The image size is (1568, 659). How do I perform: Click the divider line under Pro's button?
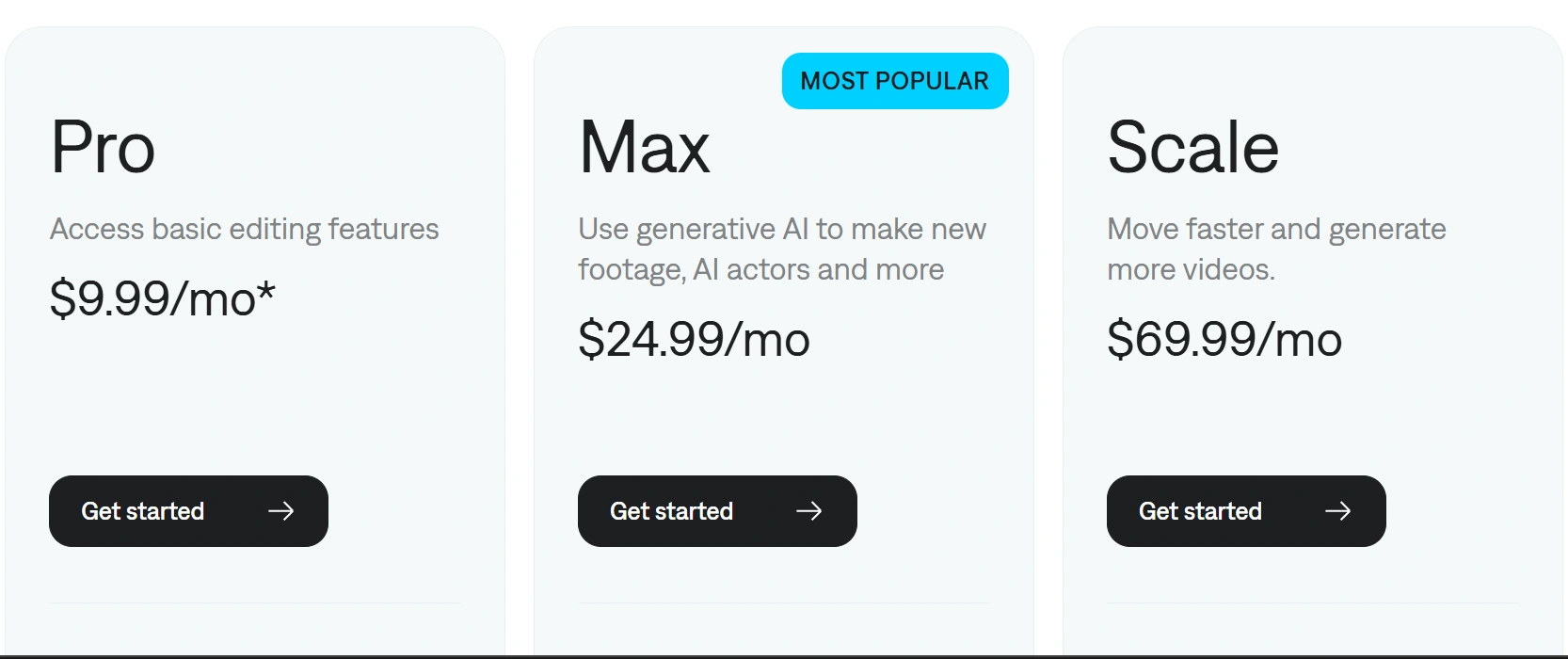pyautogui.click(x=254, y=603)
